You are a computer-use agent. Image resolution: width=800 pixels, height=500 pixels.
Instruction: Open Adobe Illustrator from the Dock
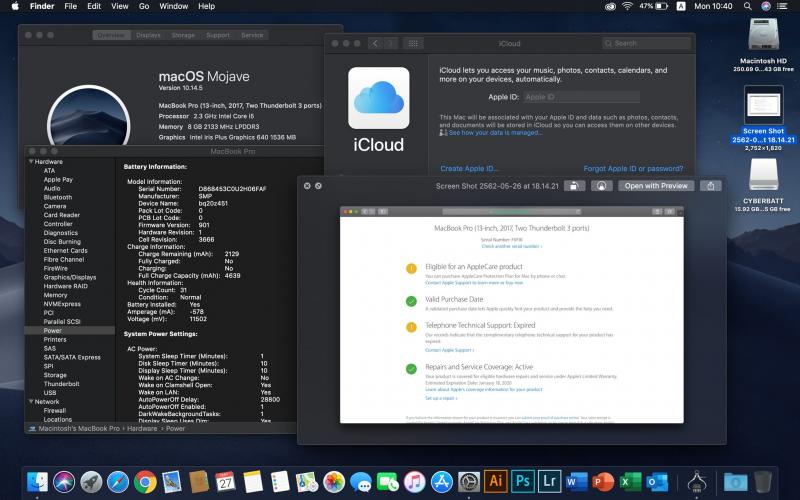click(x=494, y=481)
